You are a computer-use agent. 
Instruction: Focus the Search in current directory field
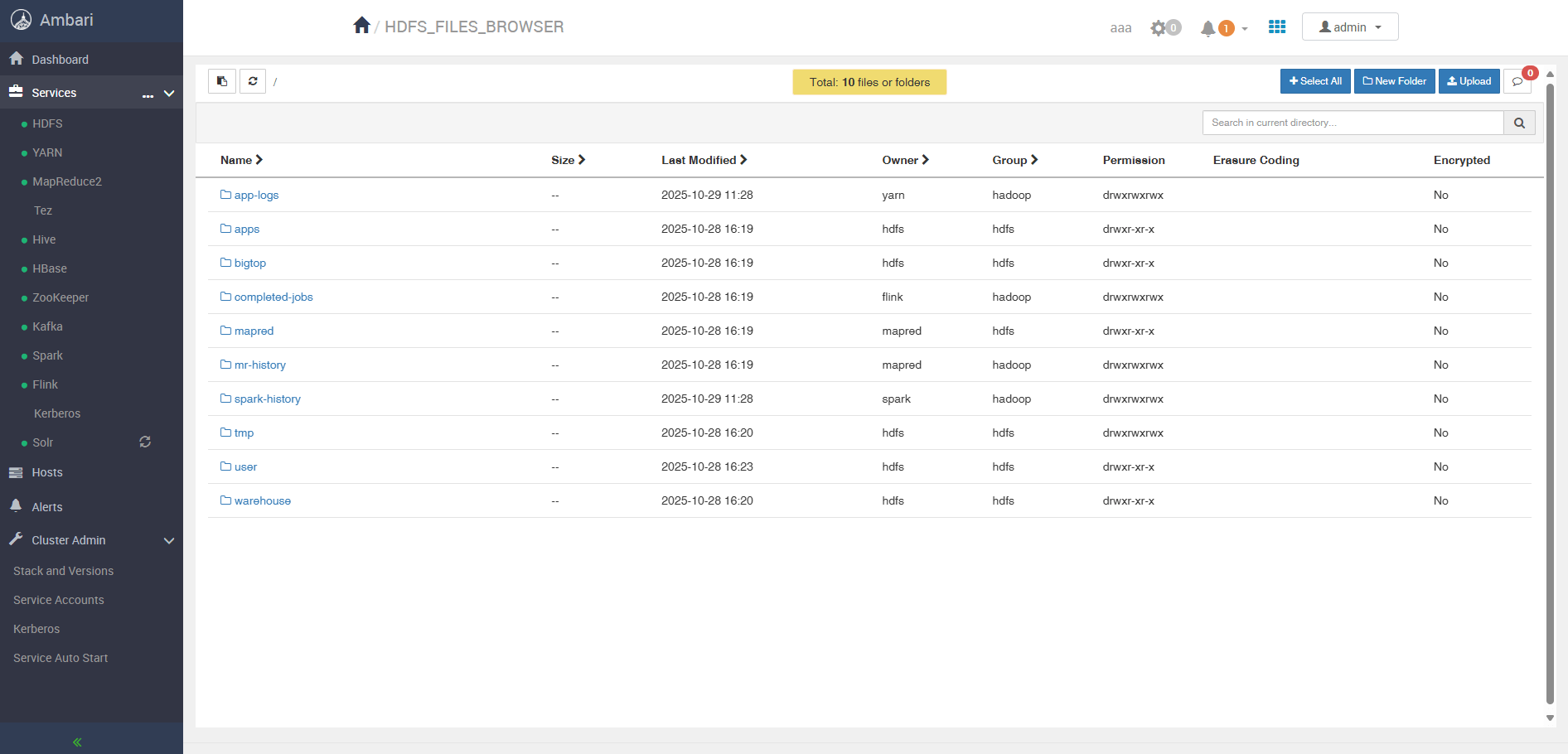tap(1353, 123)
